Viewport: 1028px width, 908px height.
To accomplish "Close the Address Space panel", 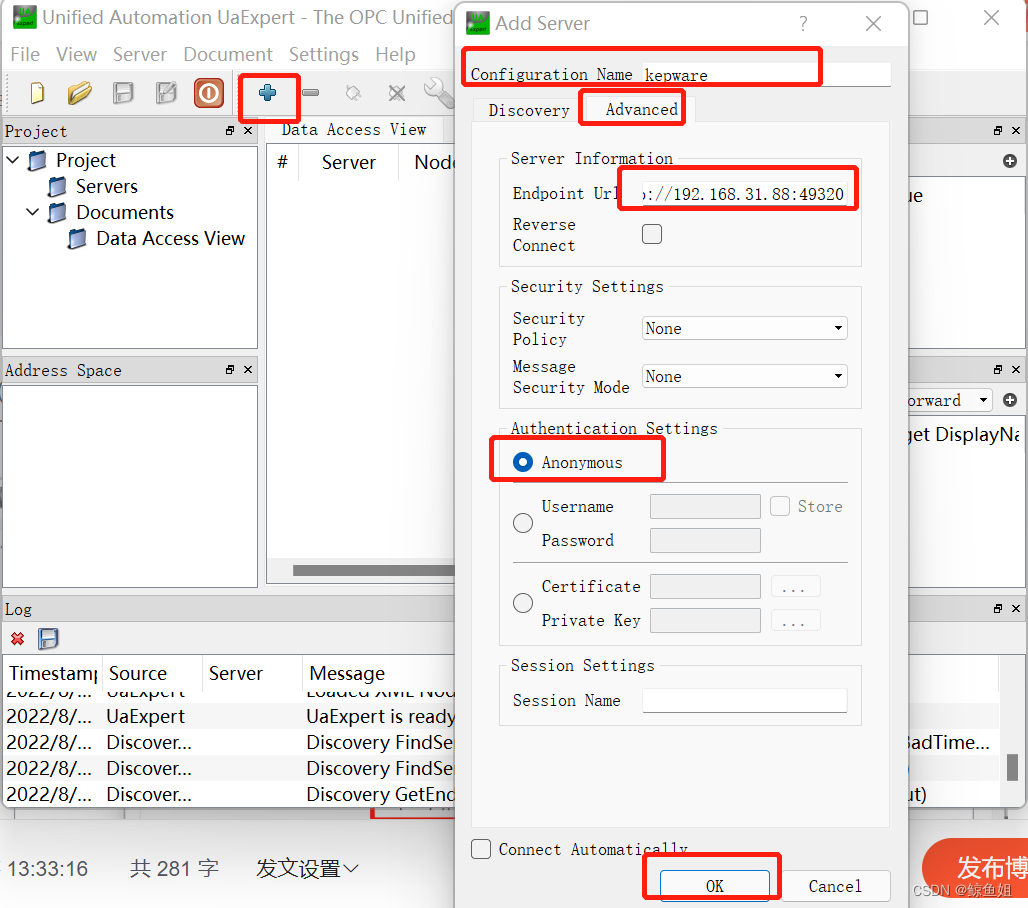I will pos(248,370).
